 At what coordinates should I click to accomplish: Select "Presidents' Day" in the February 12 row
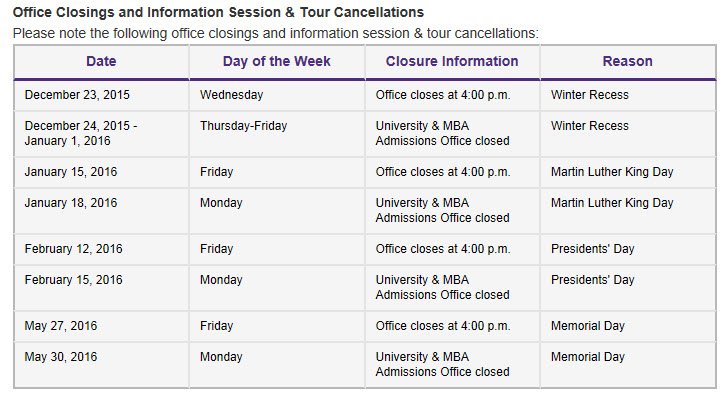coord(593,249)
